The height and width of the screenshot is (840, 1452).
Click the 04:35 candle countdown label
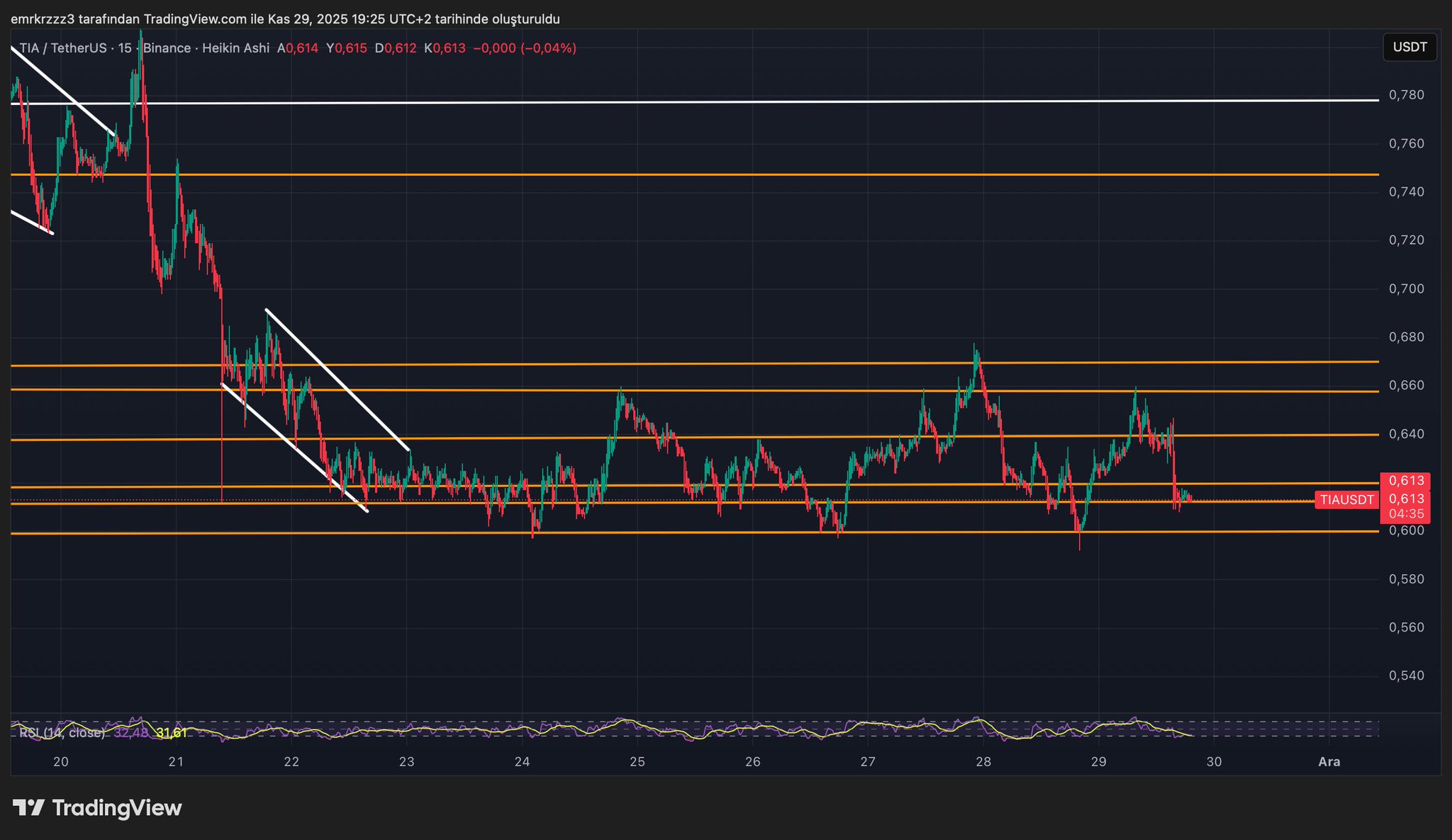tap(1407, 513)
